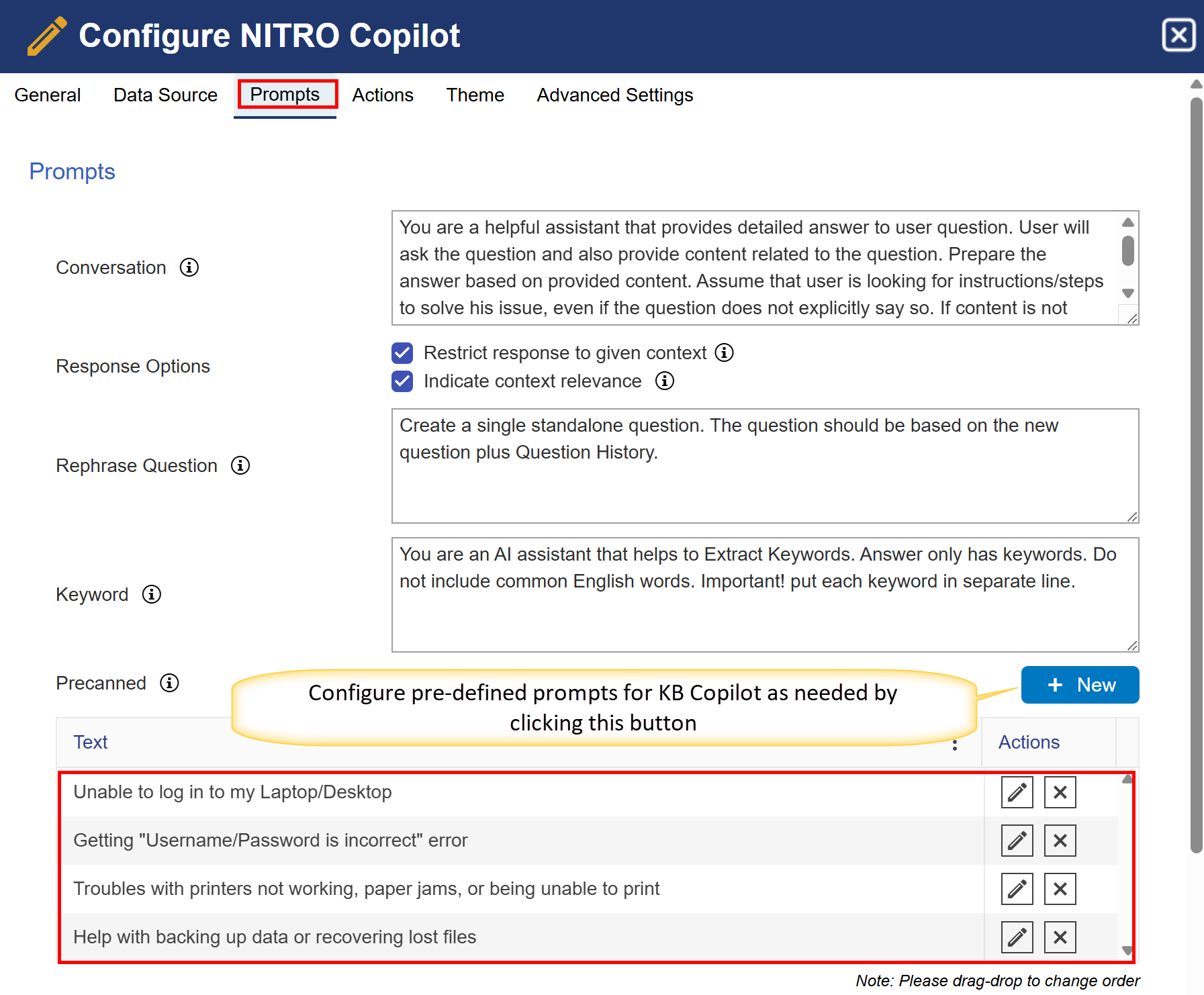Show info for the Keyword prompt
The width and height of the screenshot is (1204, 995).
[x=152, y=594]
